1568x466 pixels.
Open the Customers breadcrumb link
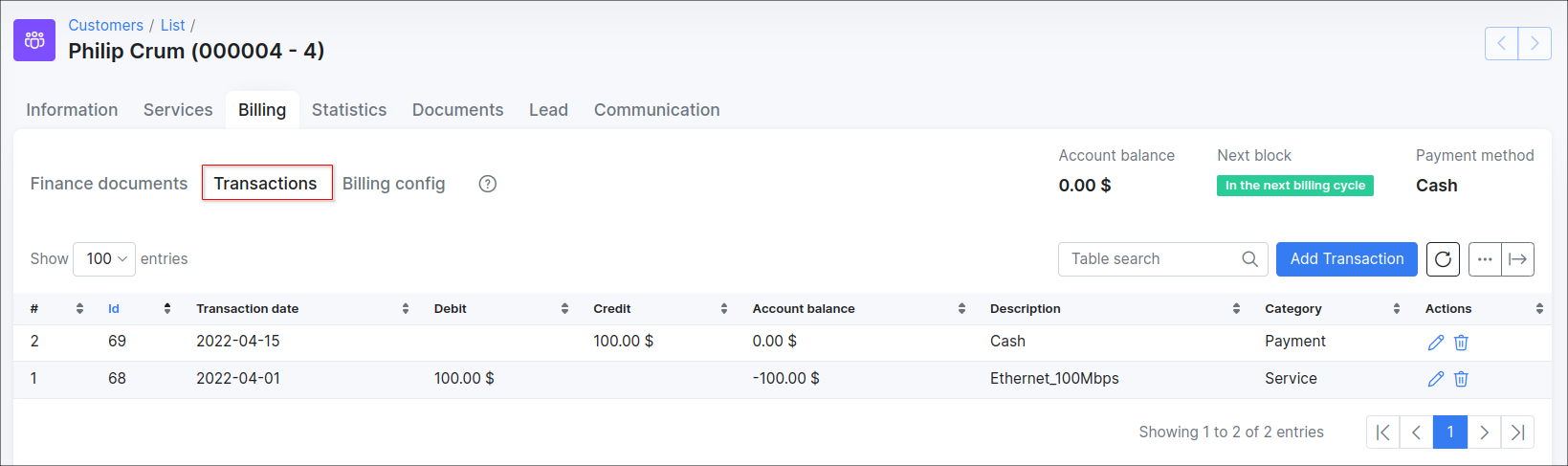(x=105, y=26)
